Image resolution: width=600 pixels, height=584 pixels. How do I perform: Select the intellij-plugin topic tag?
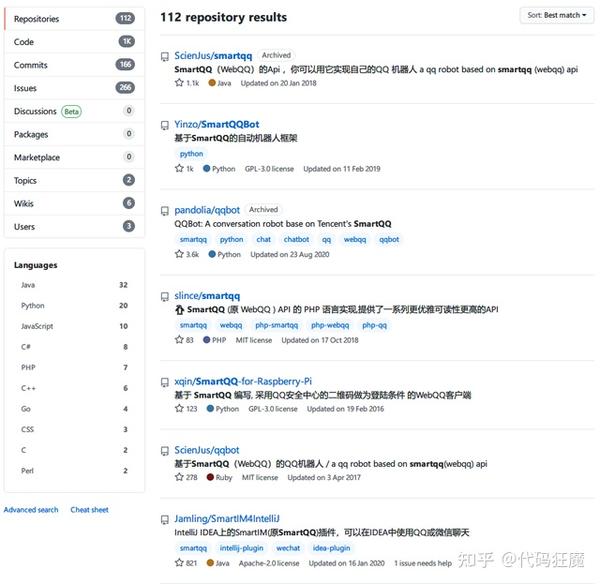click(x=241, y=548)
